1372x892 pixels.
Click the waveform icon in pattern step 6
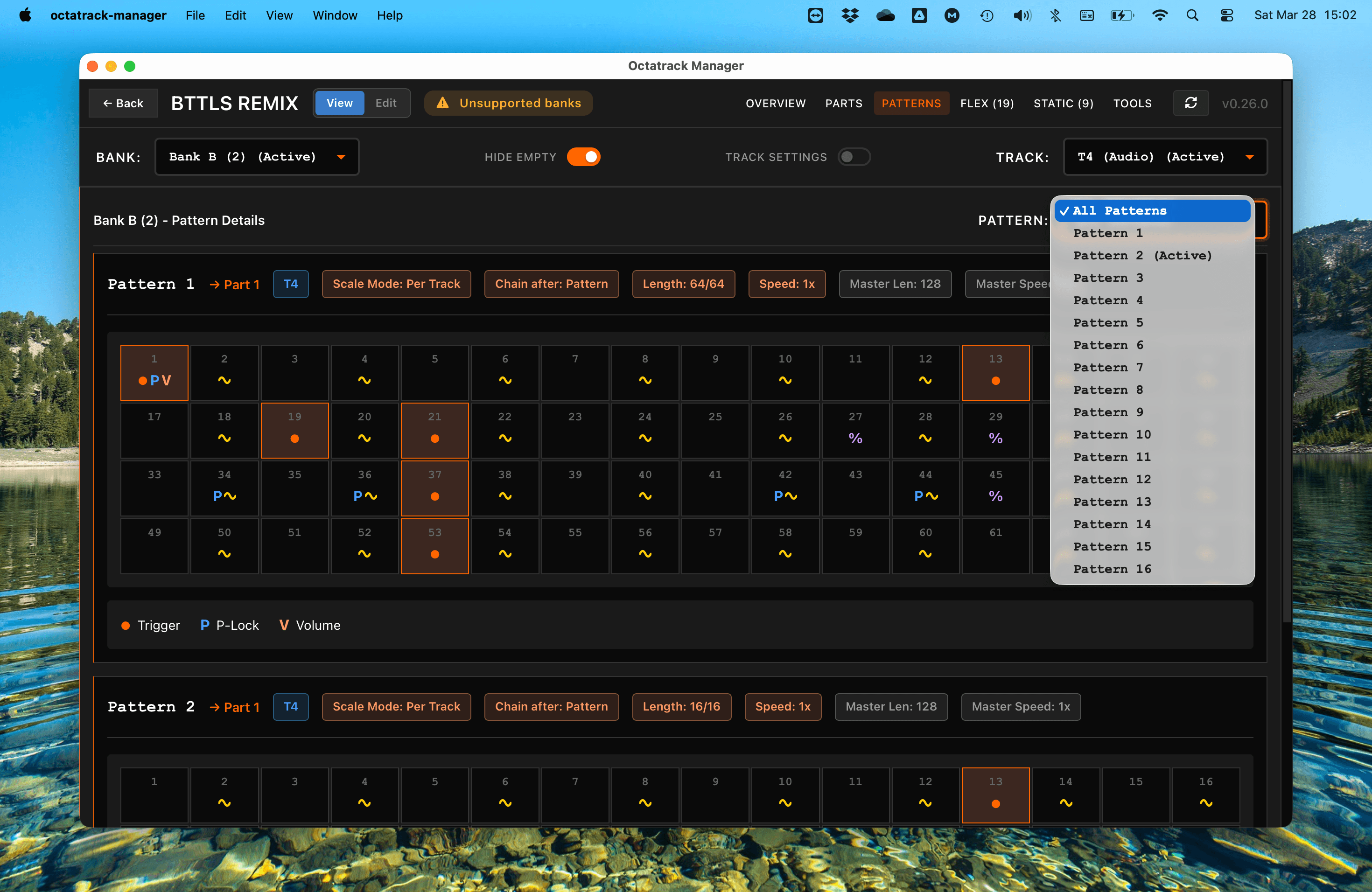(x=505, y=381)
